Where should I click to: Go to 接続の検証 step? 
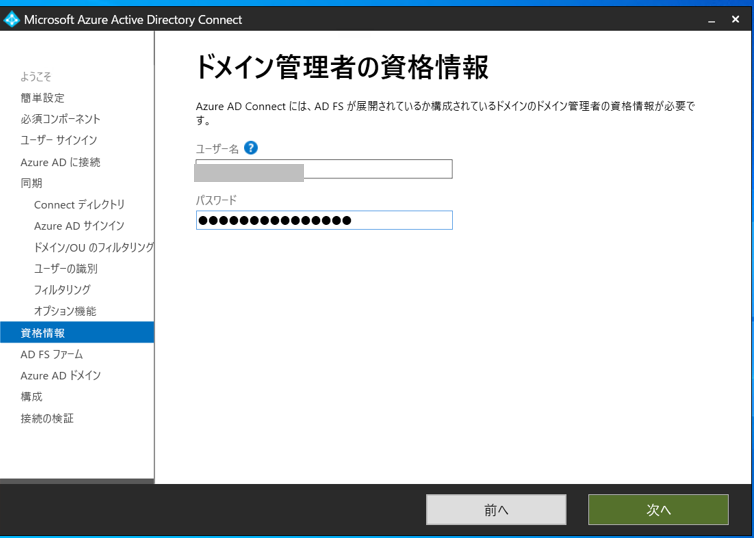(x=47, y=418)
